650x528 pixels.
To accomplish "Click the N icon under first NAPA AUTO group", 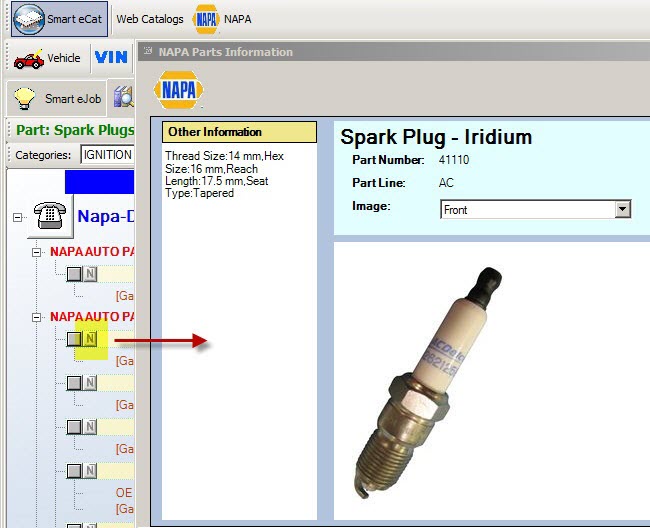I will click(90, 273).
